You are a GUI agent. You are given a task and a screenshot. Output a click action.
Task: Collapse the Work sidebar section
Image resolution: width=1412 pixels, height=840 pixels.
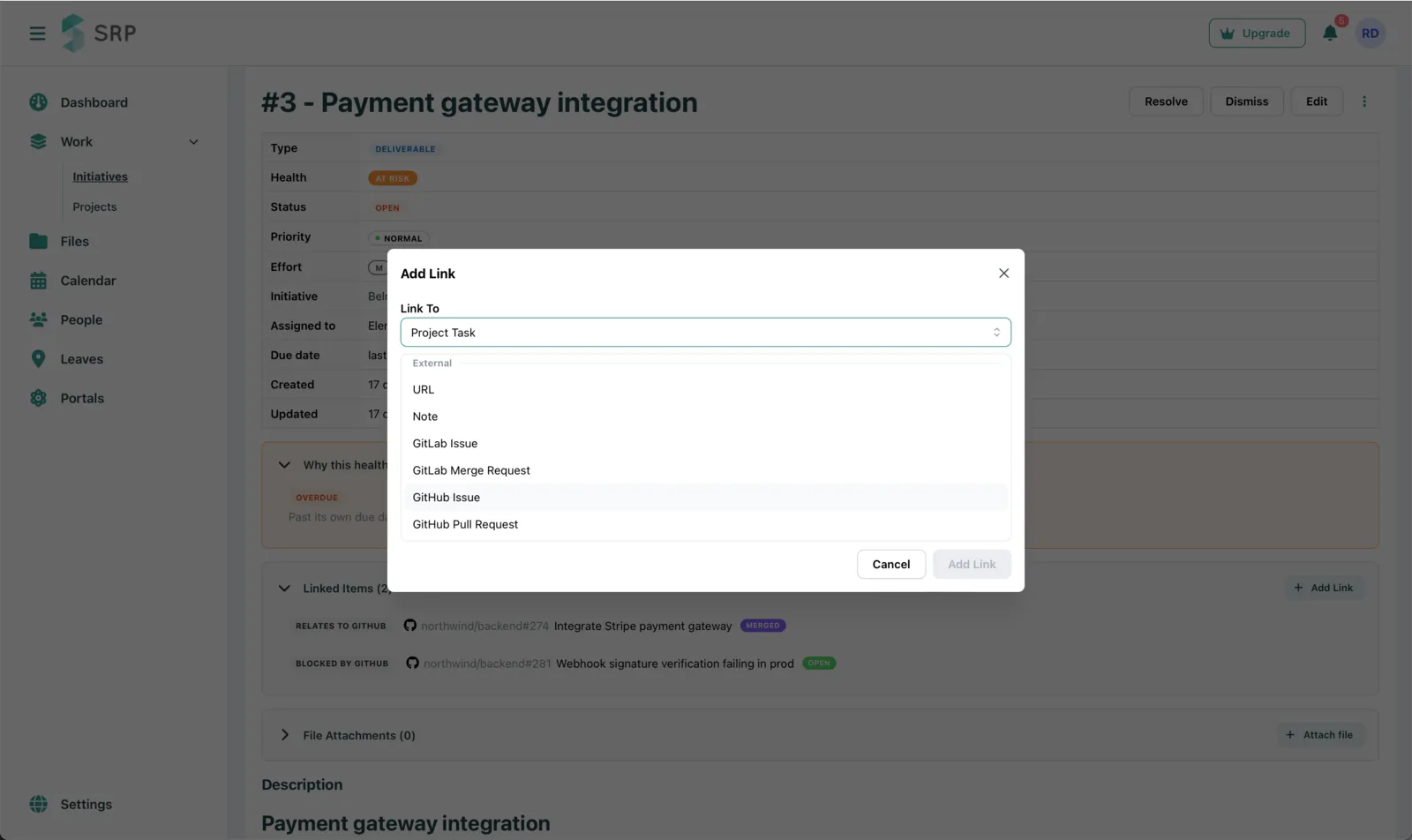tap(193, 142)
